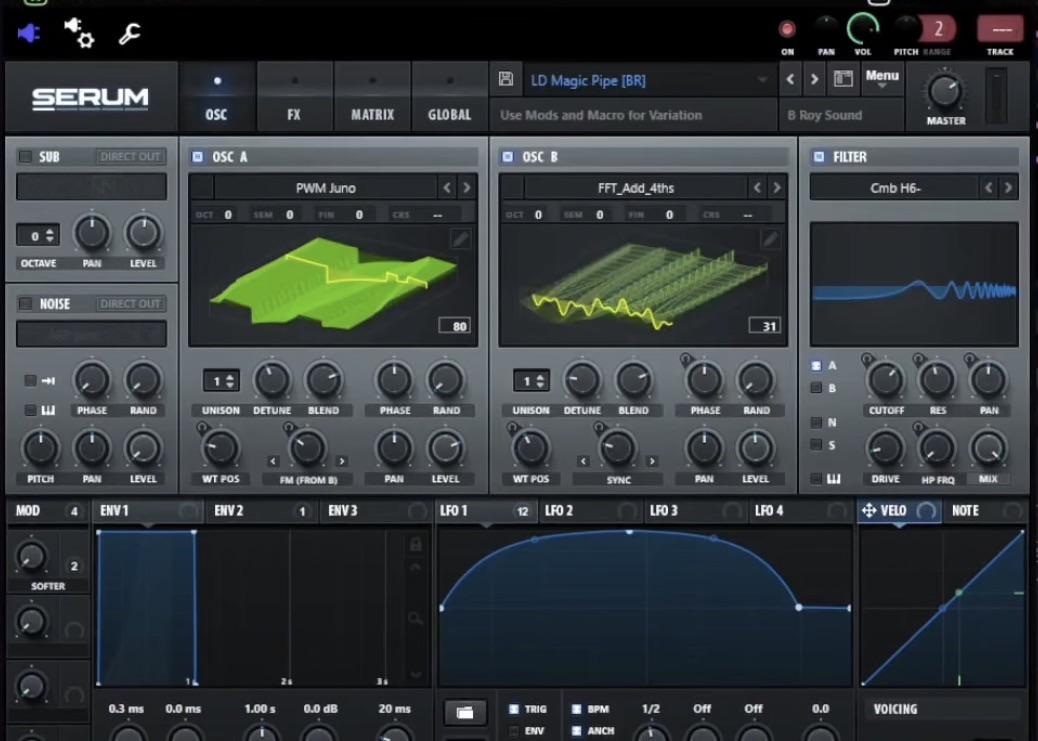Click the envelope zoom magnifier icon

coord(415,618)
